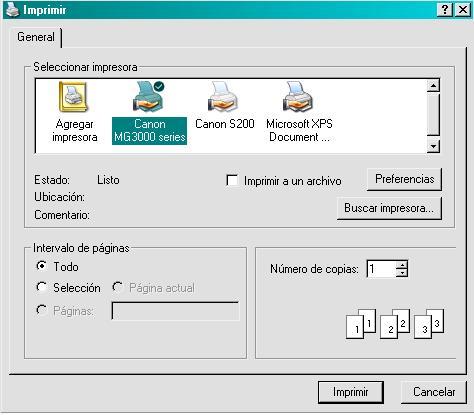Choose the Selección page range option
The image size is (474, 415).
coord(41,287)
